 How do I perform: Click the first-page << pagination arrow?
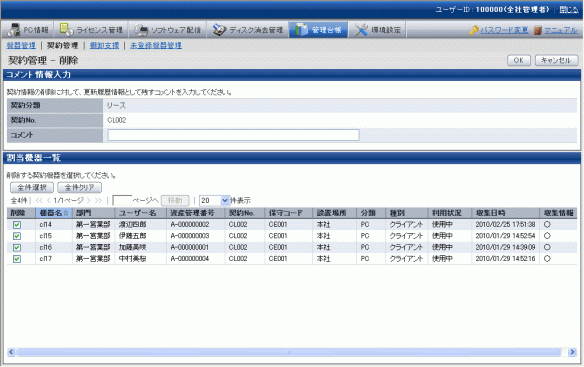39,200
